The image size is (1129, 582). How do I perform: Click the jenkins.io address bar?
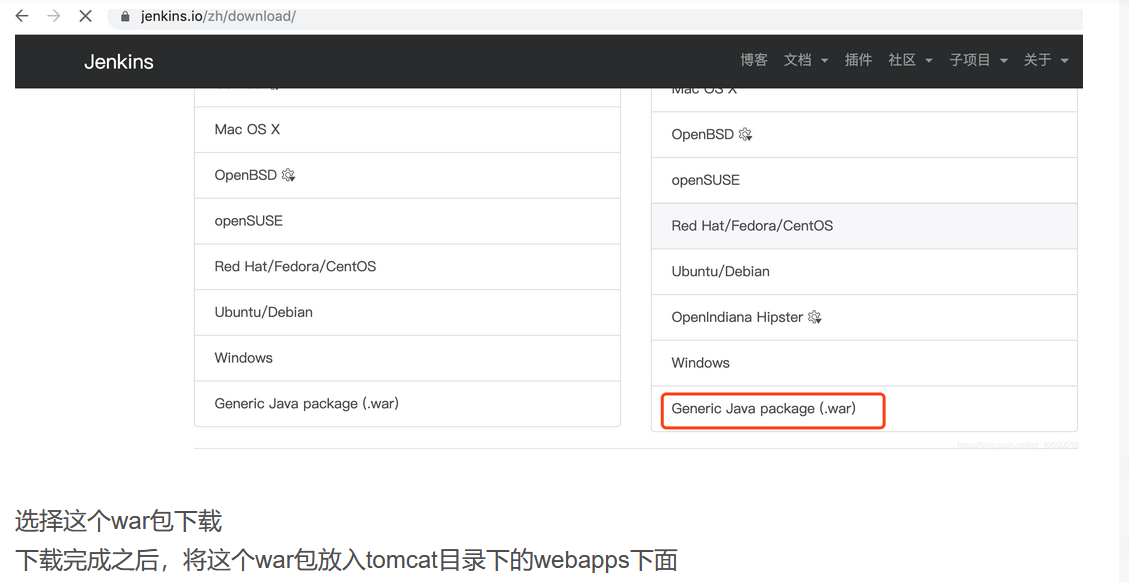pyautogui.click(x=595, y=17)
